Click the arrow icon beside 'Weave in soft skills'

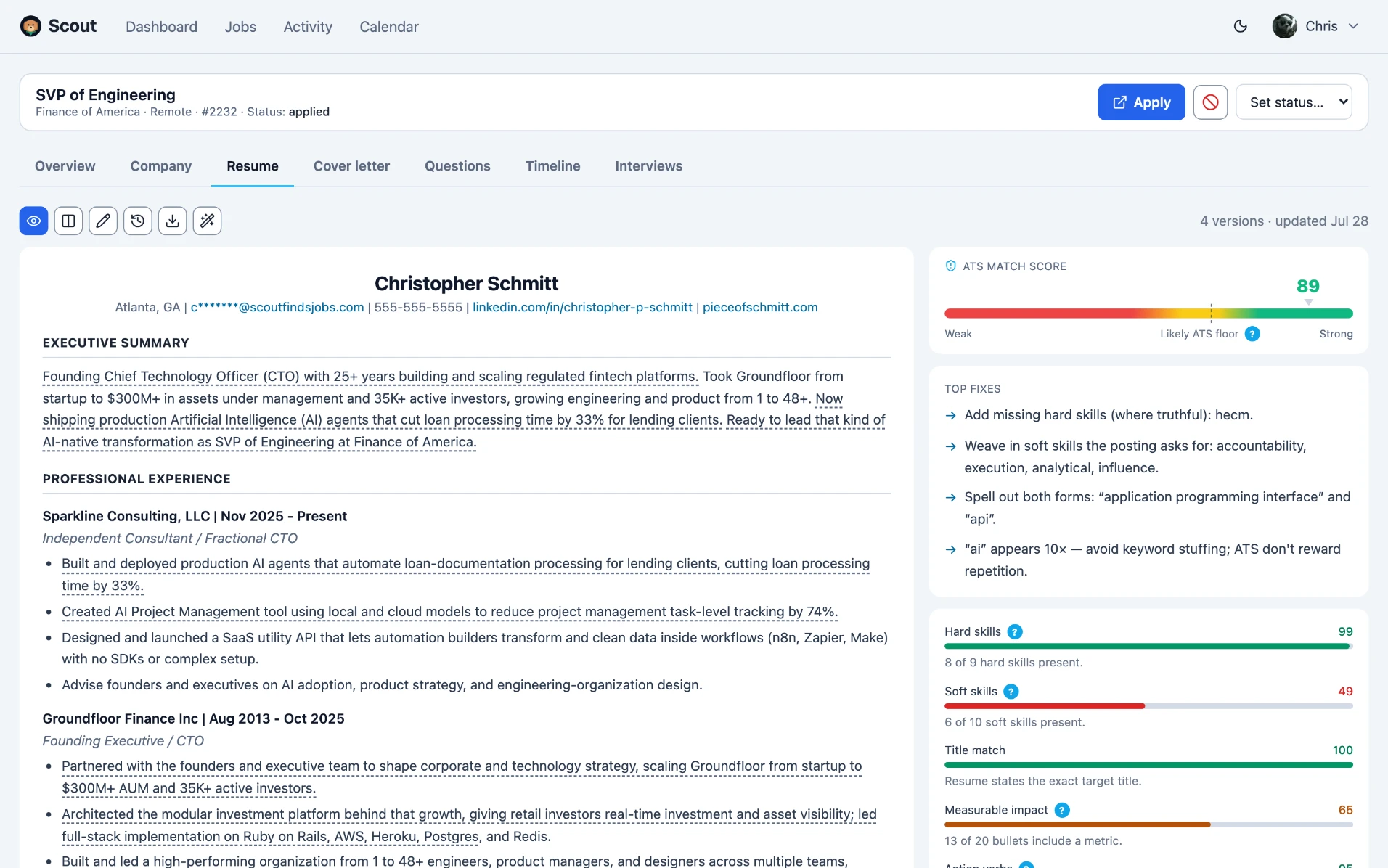pyautogui.click(x=951, y=446)
